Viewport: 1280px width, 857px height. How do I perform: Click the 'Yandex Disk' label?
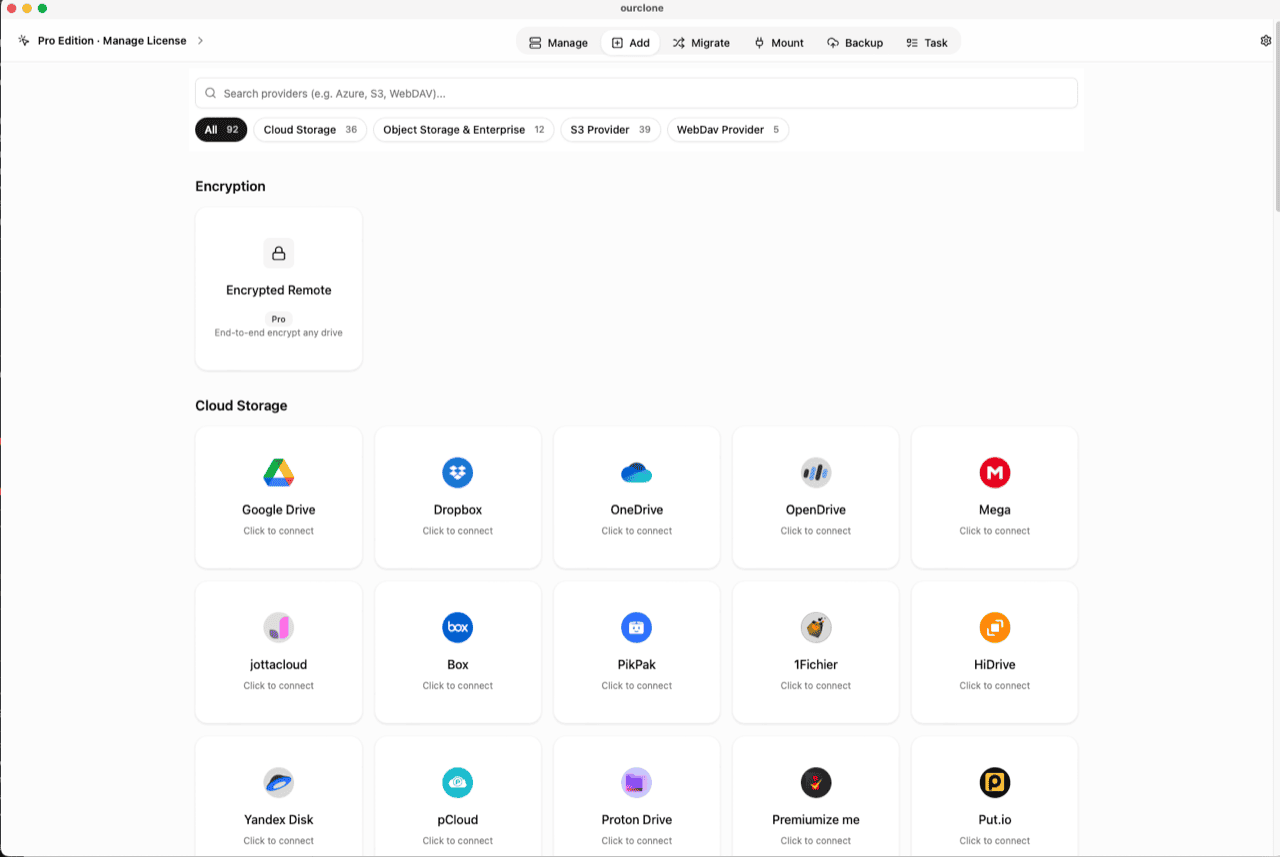tap(279, 820)
